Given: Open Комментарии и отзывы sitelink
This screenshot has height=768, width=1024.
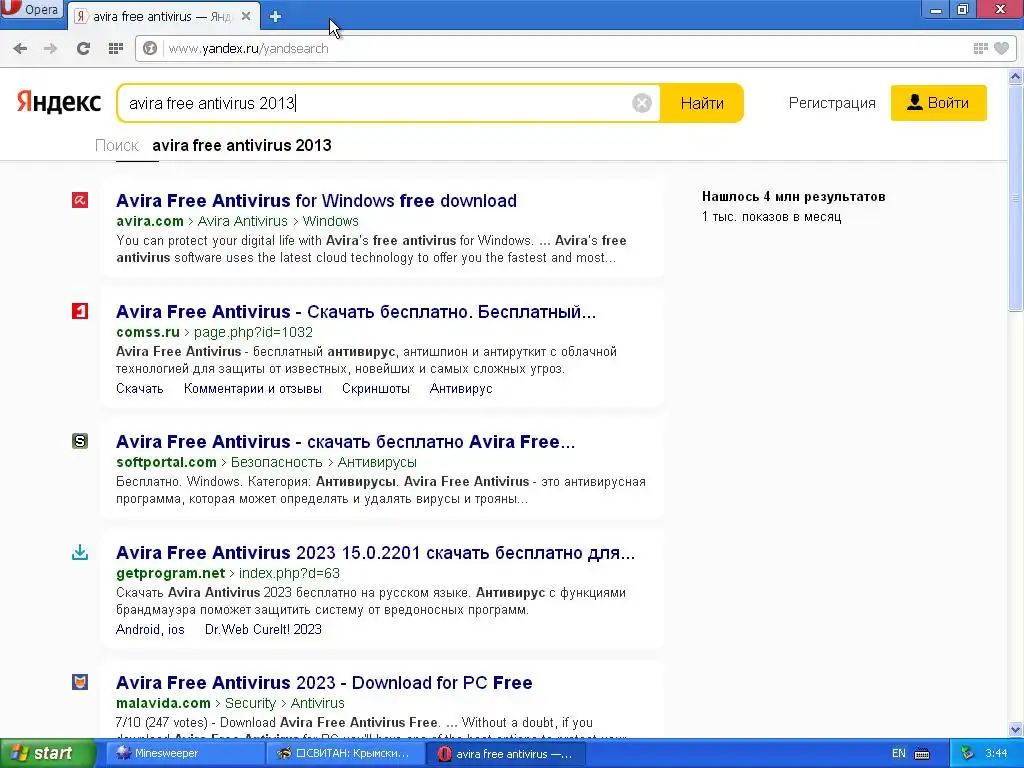Looking at the screenshot, I should (253, 389).
